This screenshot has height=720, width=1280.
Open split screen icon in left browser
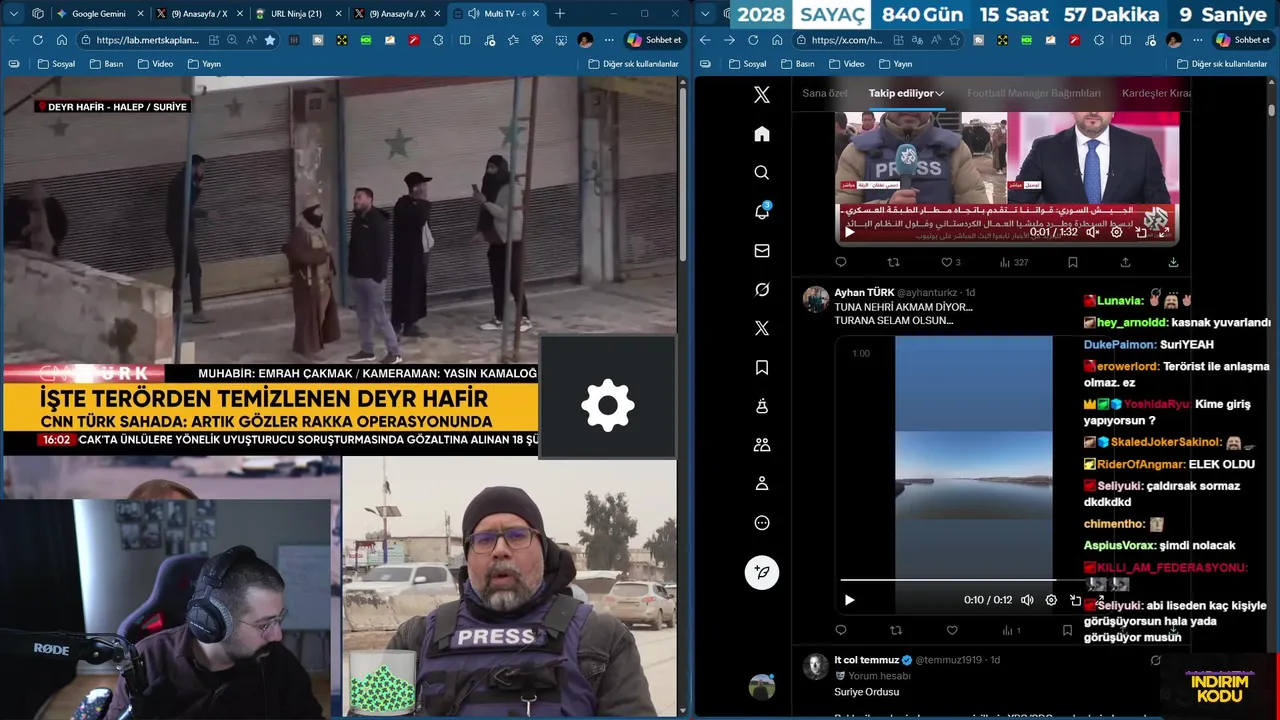click(x=465, y=40)
